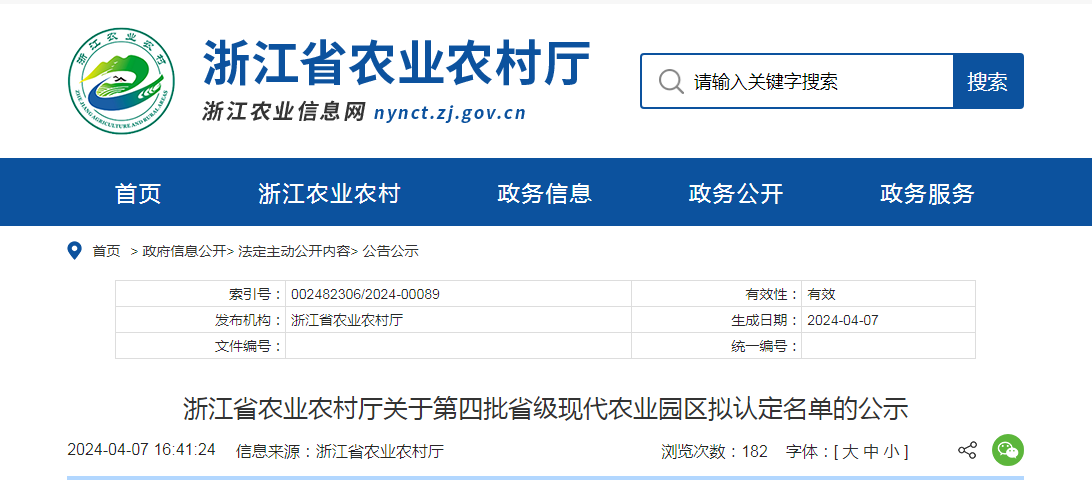
Task: Click the 首页 breadcrumb link
Action: pos(106,251)
